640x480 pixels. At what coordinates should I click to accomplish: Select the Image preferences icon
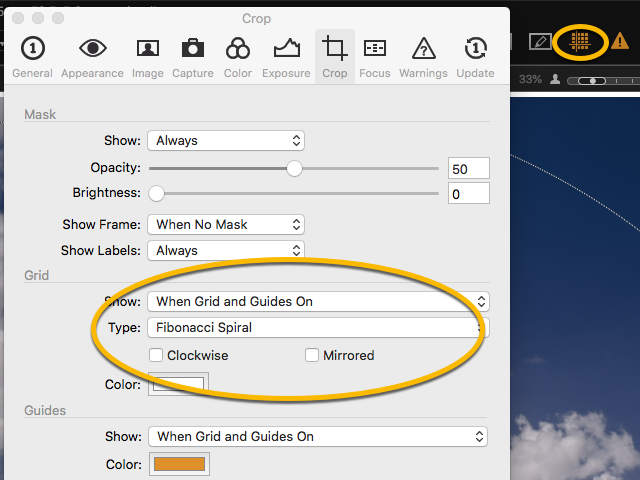coord(148,55)
